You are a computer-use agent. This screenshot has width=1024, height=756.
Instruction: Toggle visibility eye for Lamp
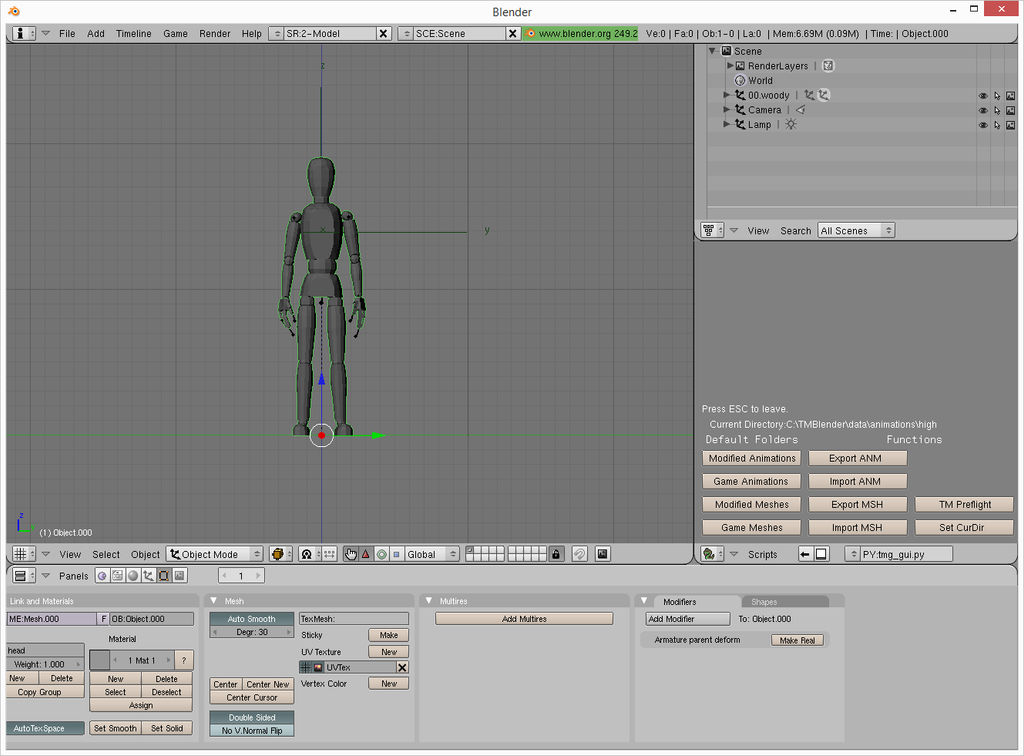[x=983, y=125]
